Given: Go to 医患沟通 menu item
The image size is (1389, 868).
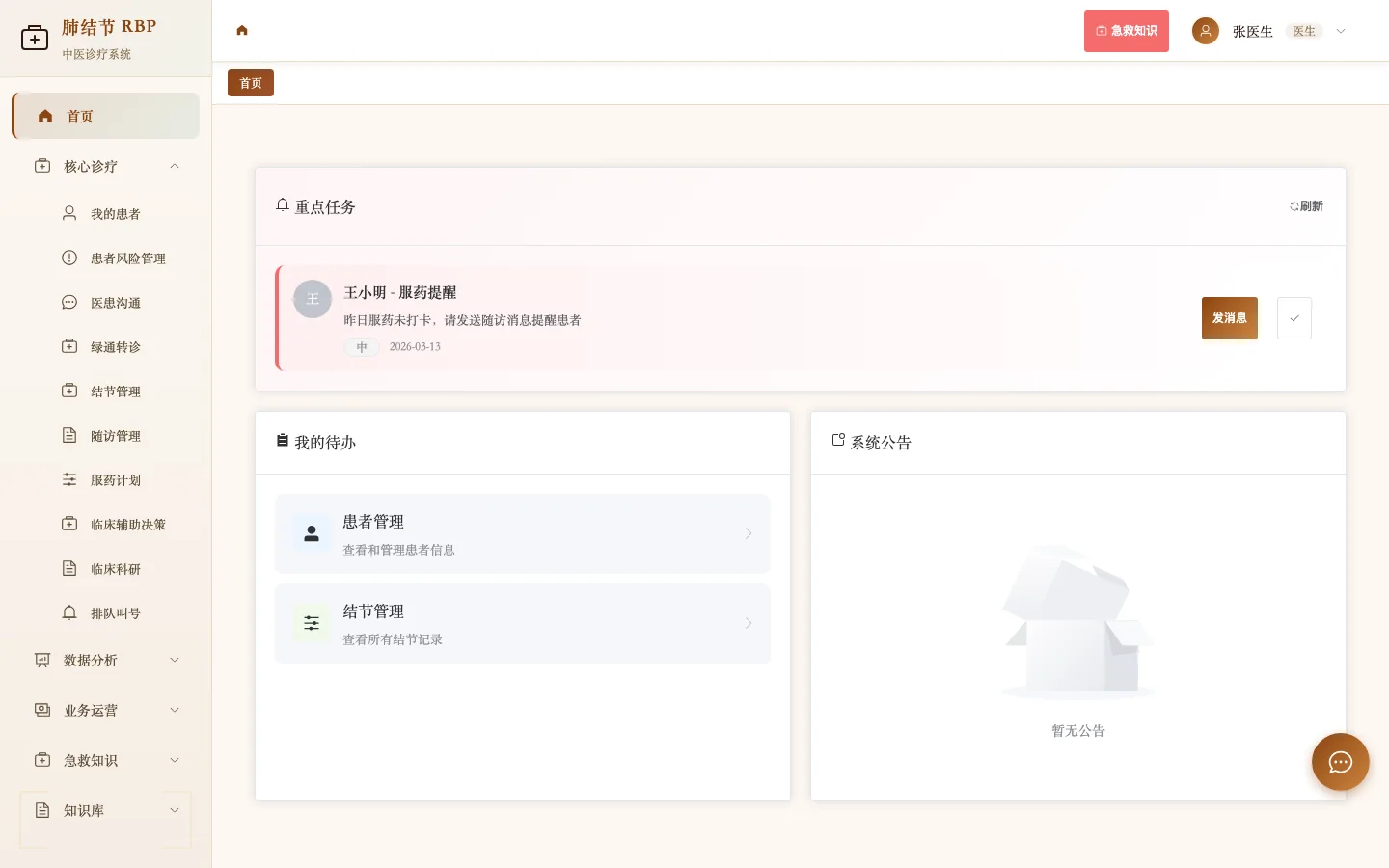Looking at the screenshot, I should point(106,302).
